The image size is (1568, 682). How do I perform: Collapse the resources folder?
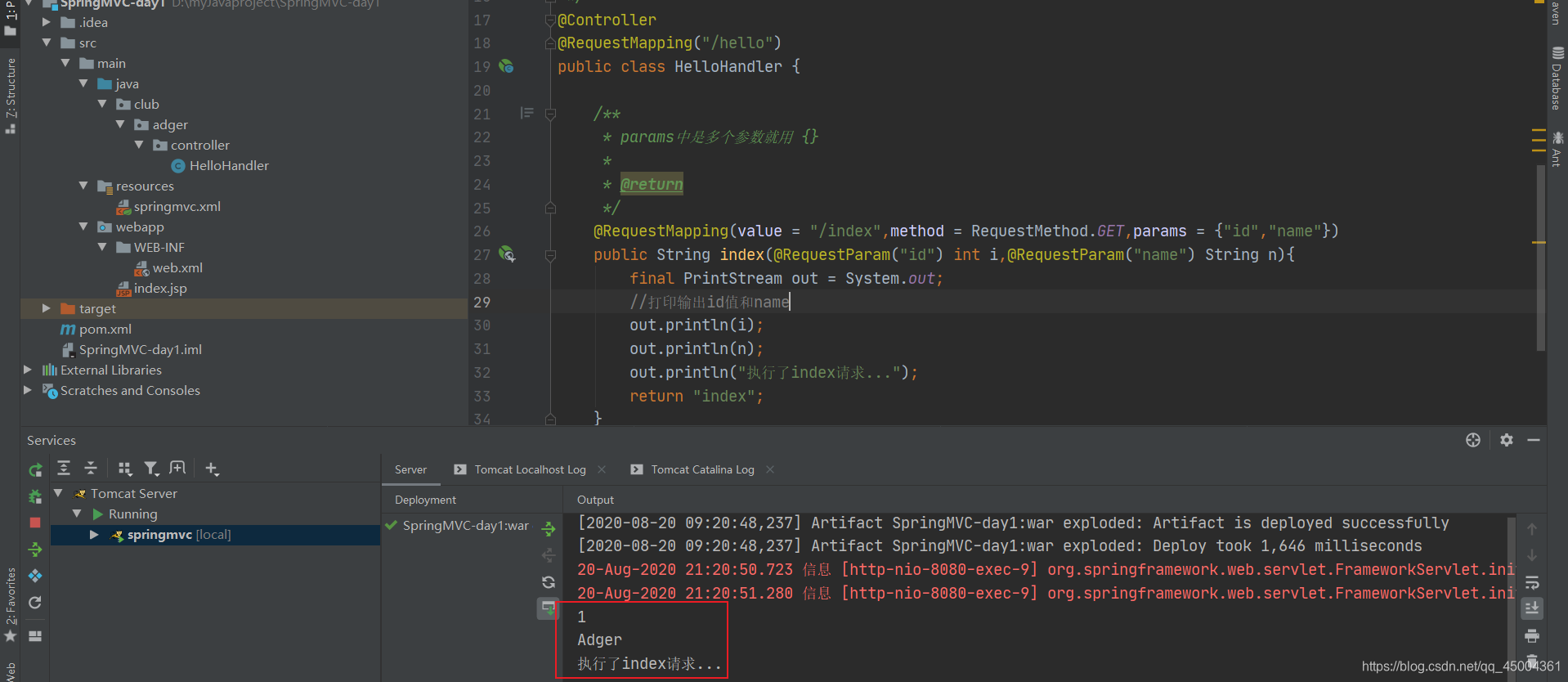[x=83, y=186]
